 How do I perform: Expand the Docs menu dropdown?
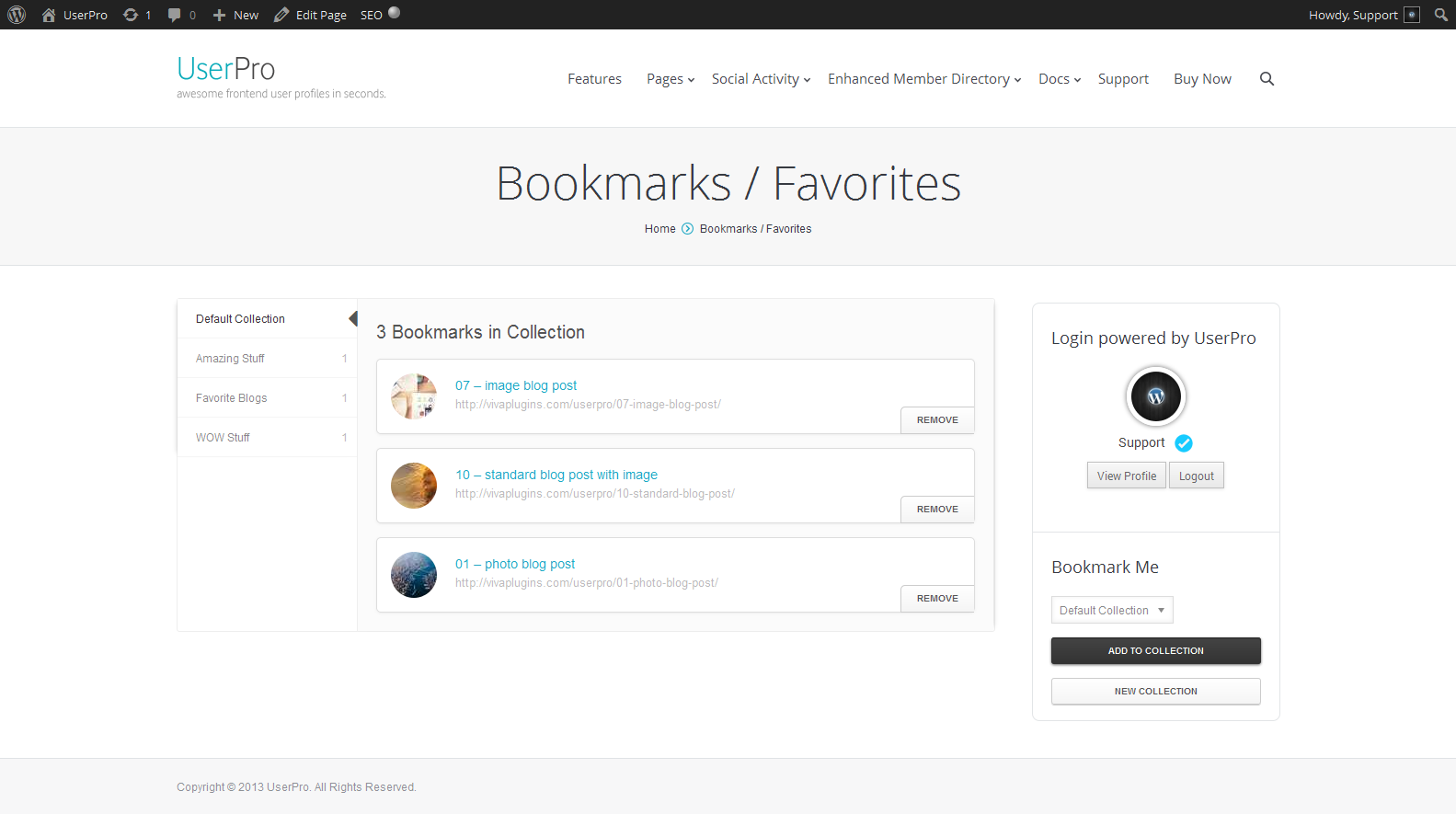point(1060,79)
